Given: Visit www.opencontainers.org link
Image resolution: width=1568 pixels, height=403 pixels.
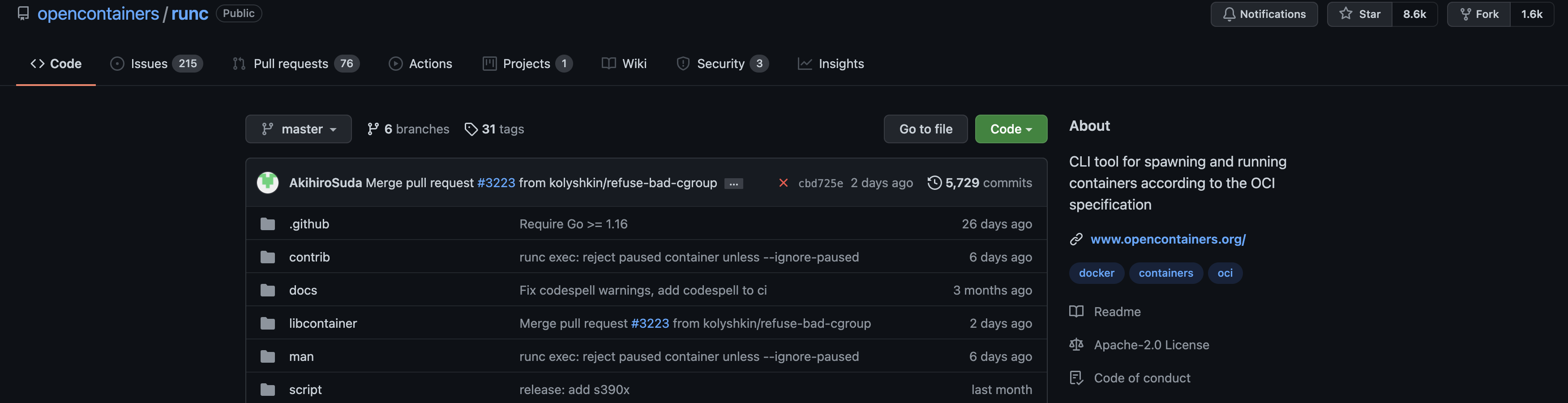Looking at the screenshot, I should [1167, 239].
